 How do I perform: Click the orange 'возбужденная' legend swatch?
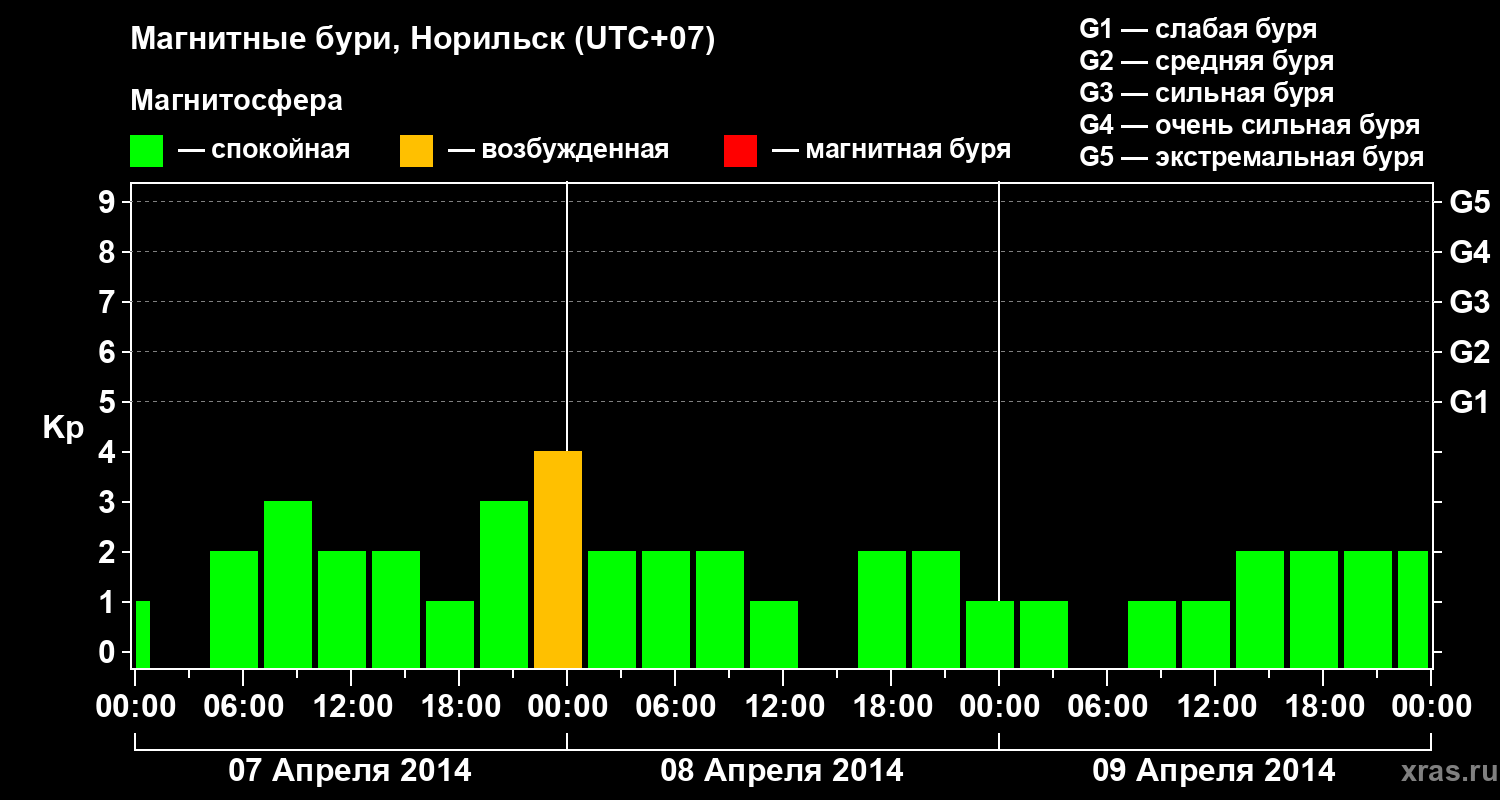pos(416,151)
